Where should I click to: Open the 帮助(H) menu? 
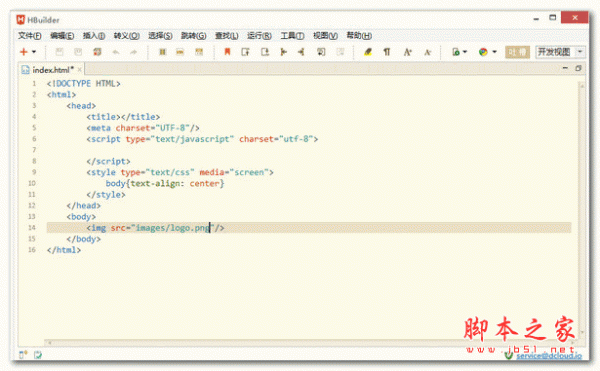click(359, 36)
